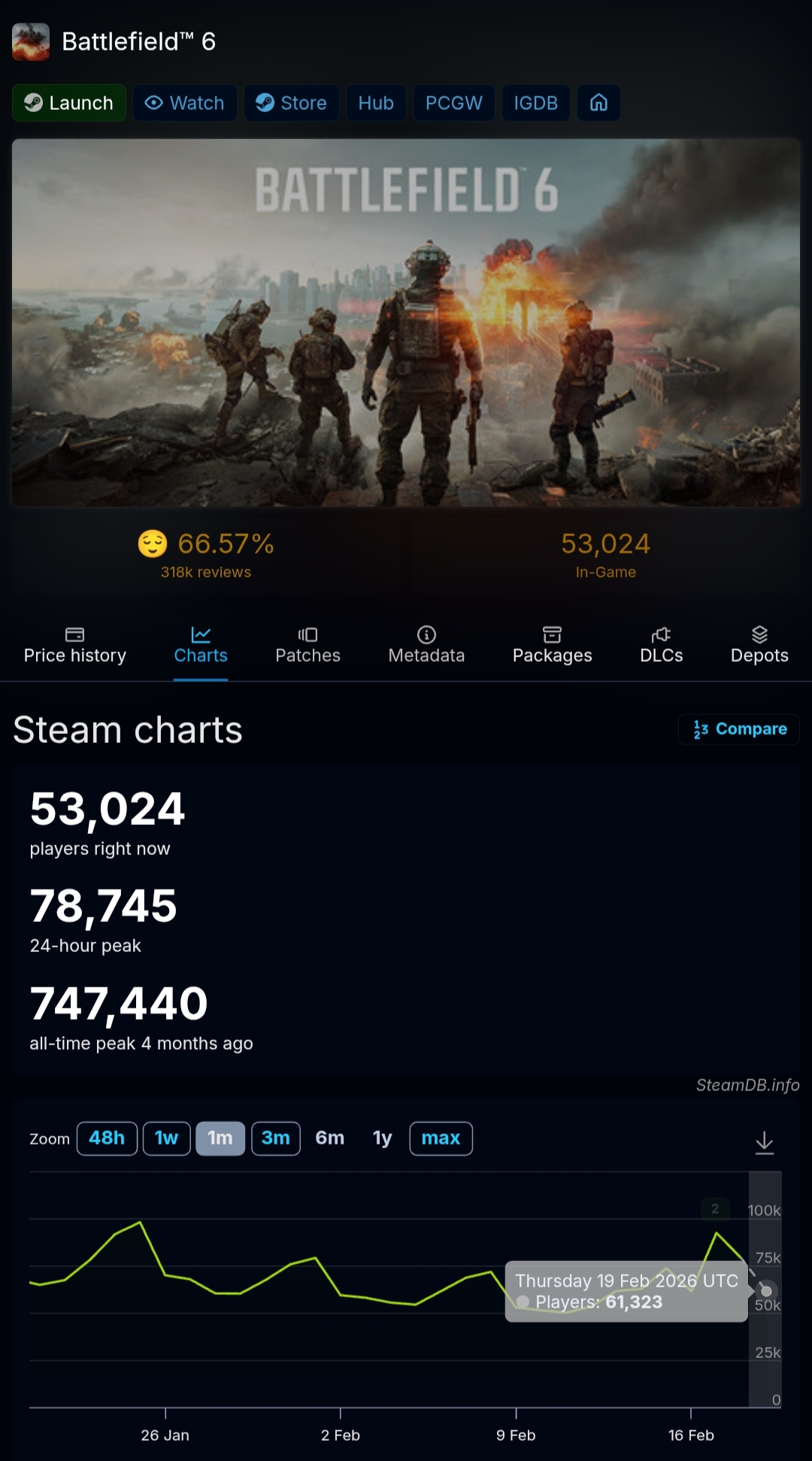Open the DLCs section
The image size is (812, 1461).
(661, 645)
